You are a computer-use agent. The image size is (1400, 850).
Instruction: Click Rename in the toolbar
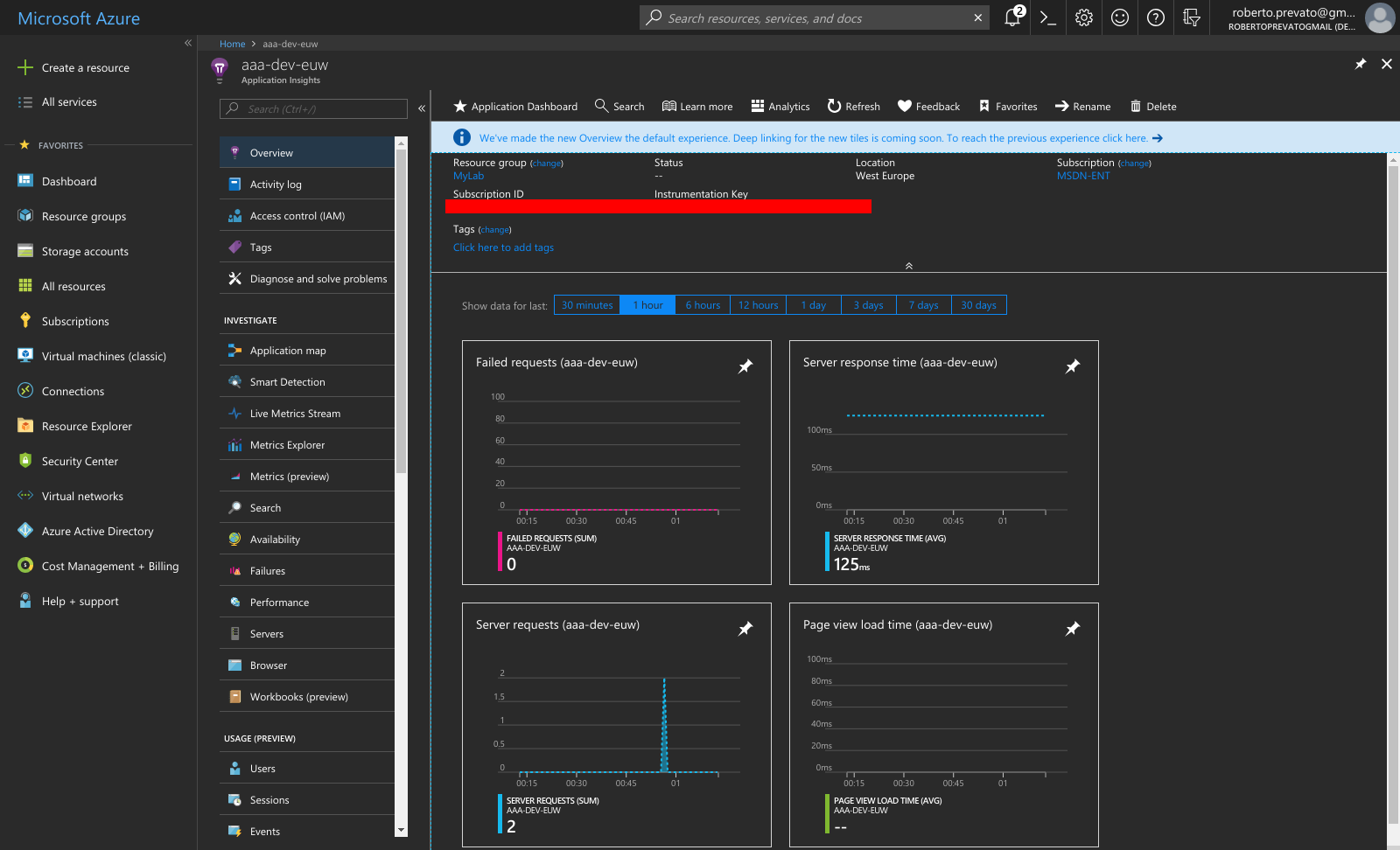point(1083,107)
